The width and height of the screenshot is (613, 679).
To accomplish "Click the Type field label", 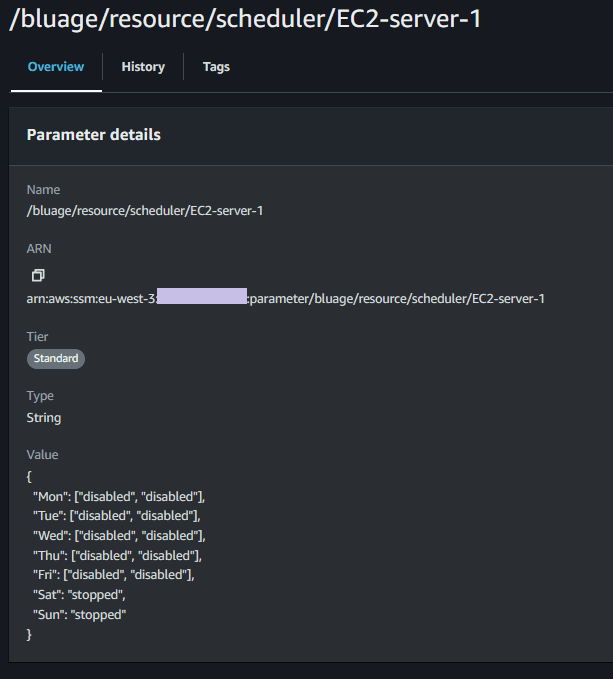I will tap(40, 396).
